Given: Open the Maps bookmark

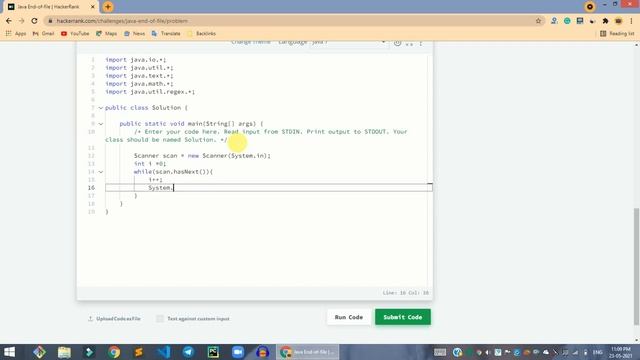Looking at the screenshot, I should [107, 33].
